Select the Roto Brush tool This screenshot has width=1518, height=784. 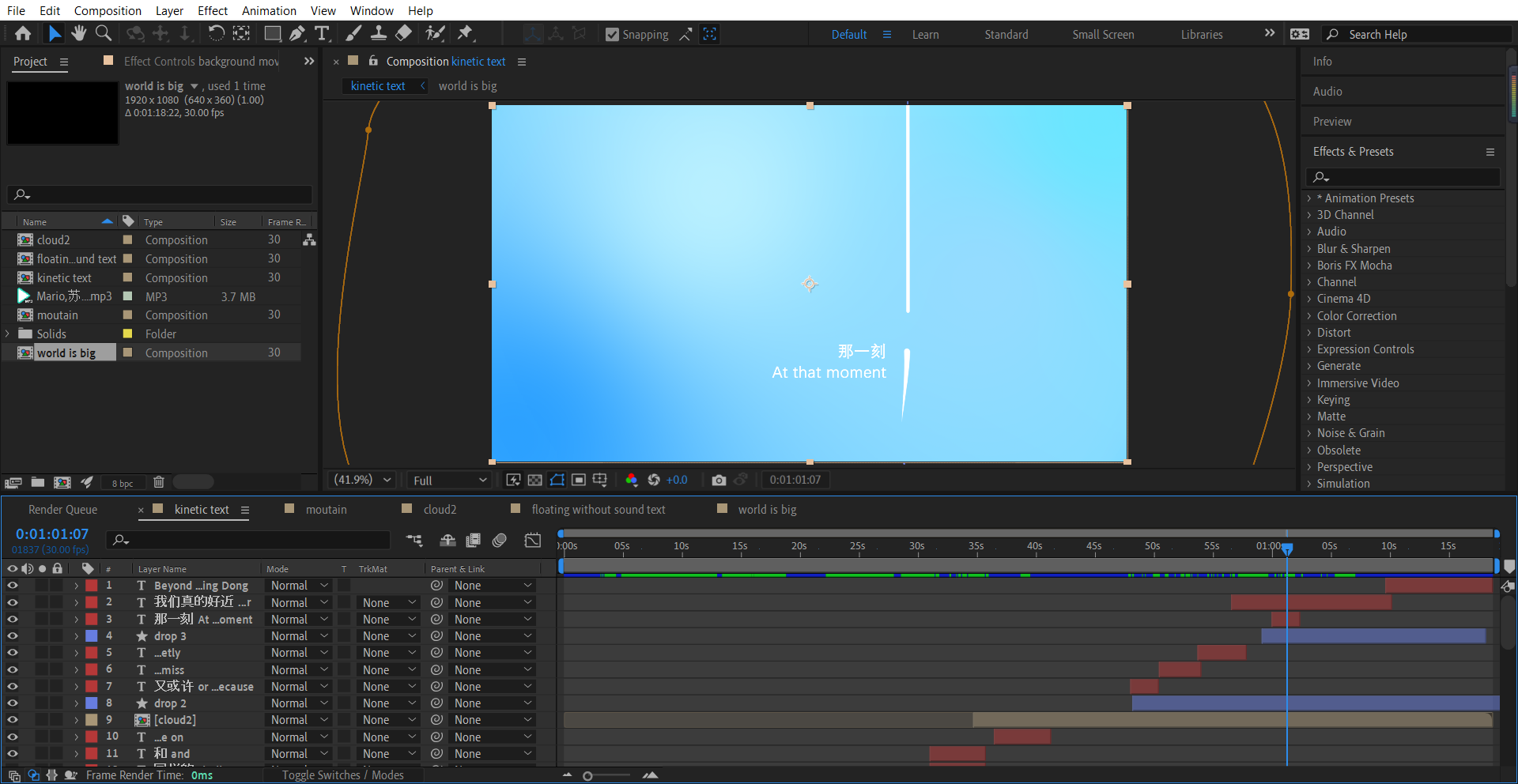(435, 33)
